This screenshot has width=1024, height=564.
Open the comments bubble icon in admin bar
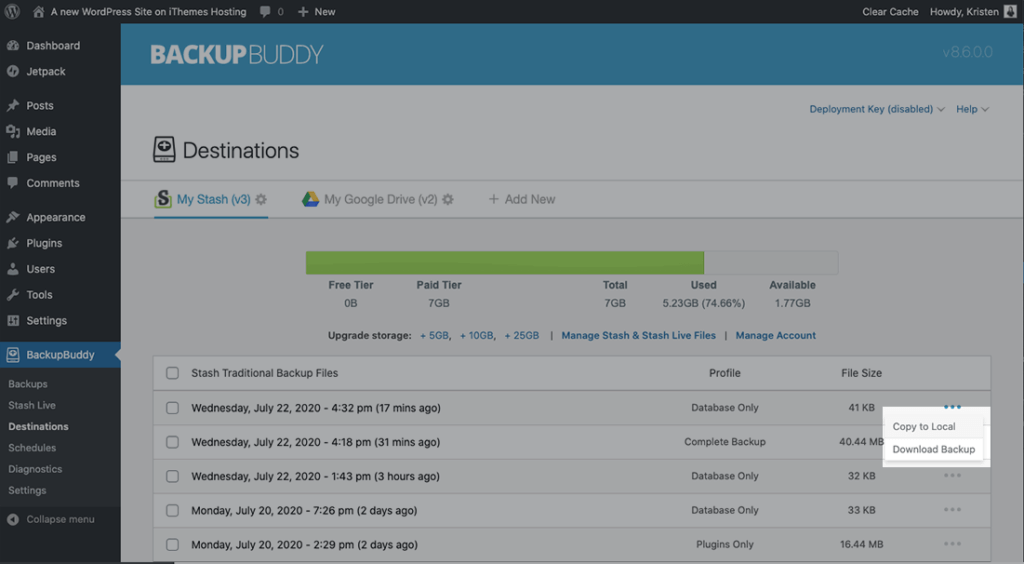click(x=264, y=12)
